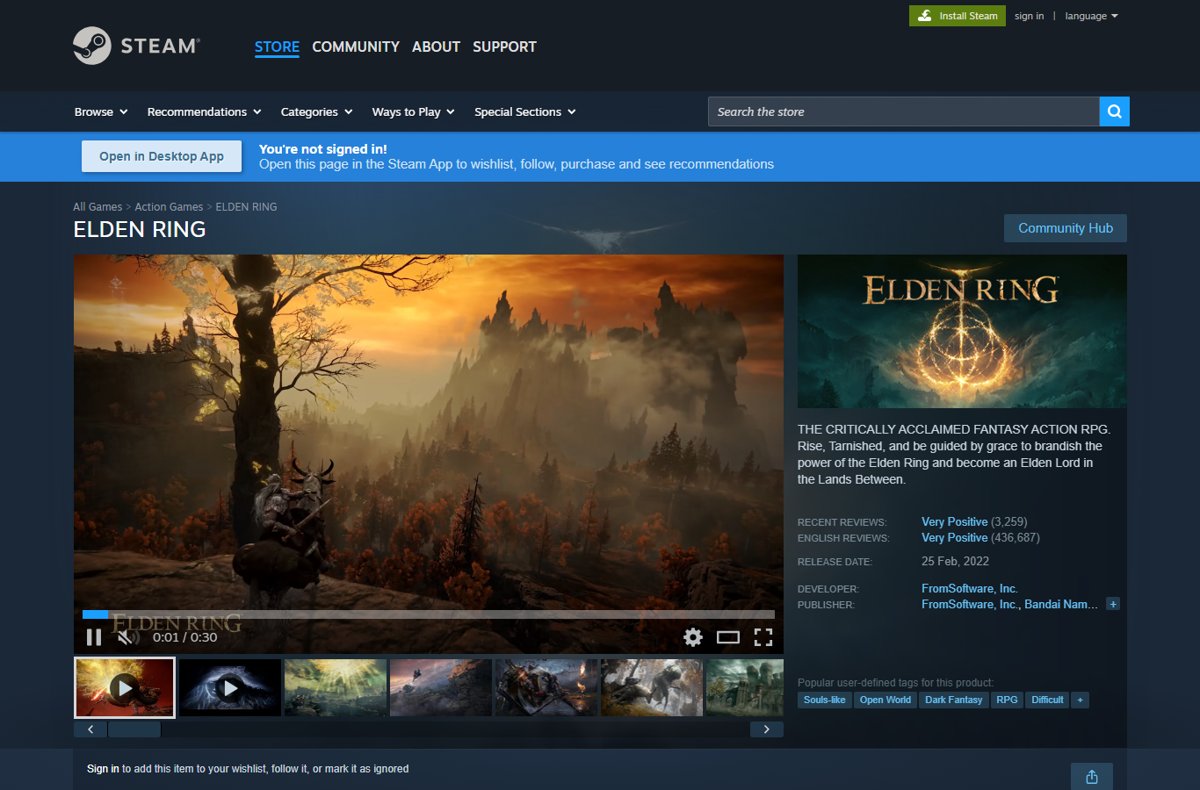Screen dimensions: 1200x790
Task: Open Ways to Play dropdown
Action: click(413, 112)
